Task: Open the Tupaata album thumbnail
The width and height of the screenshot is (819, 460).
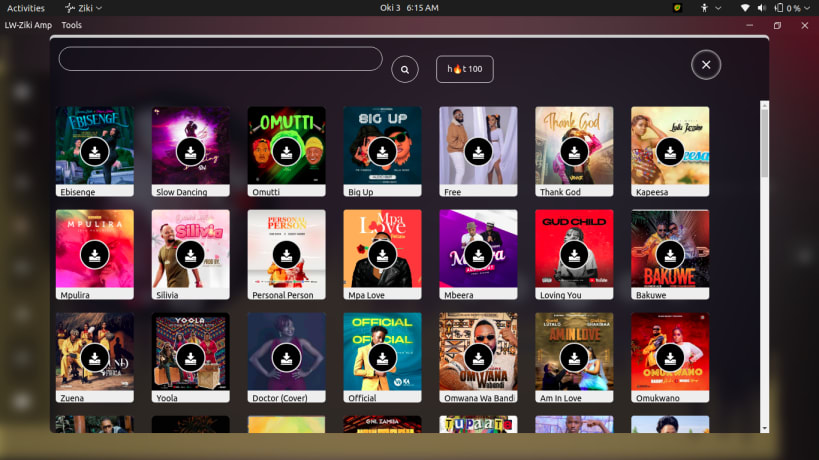Action: pos(478,424)
